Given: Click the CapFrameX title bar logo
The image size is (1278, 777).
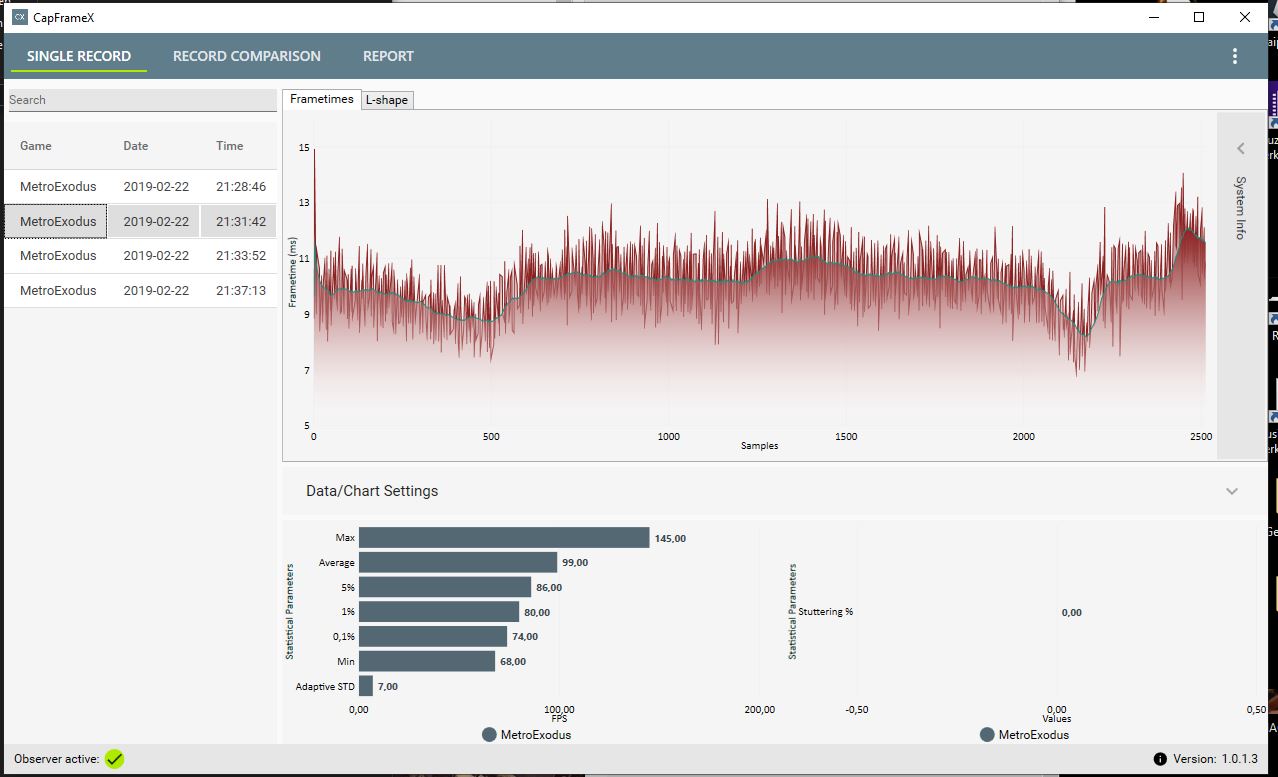Looking at the screenshot, I should point(19,17).
